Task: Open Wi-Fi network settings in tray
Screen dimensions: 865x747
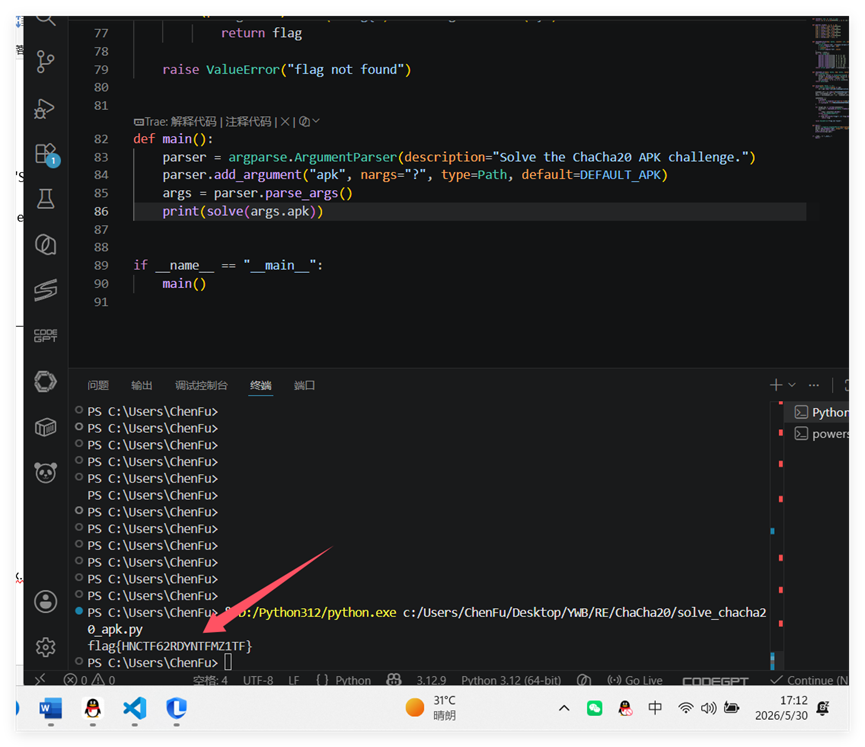Action: click(x=685, y=708)
